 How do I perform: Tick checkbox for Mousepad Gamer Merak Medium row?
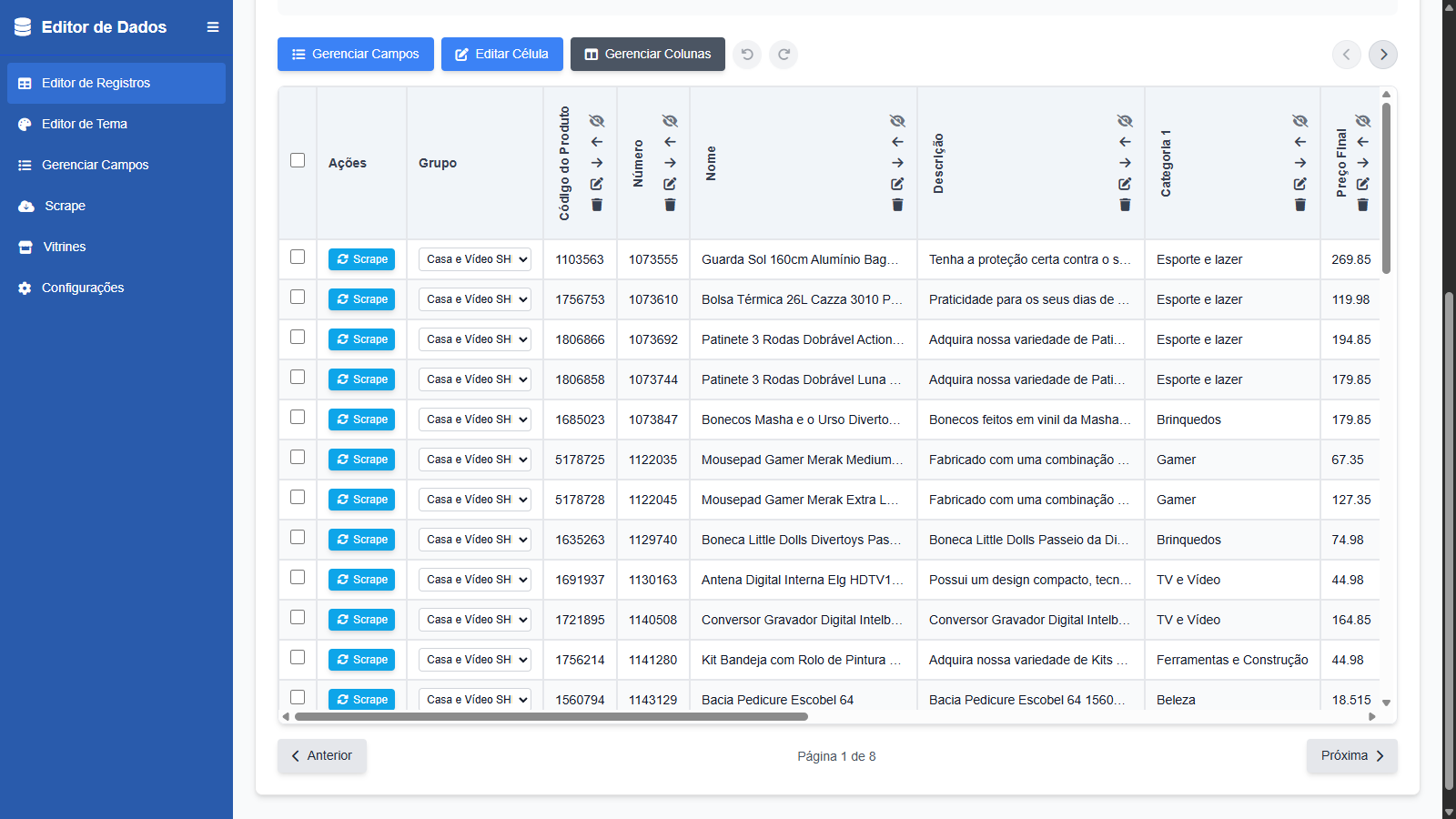click(298, 458)
